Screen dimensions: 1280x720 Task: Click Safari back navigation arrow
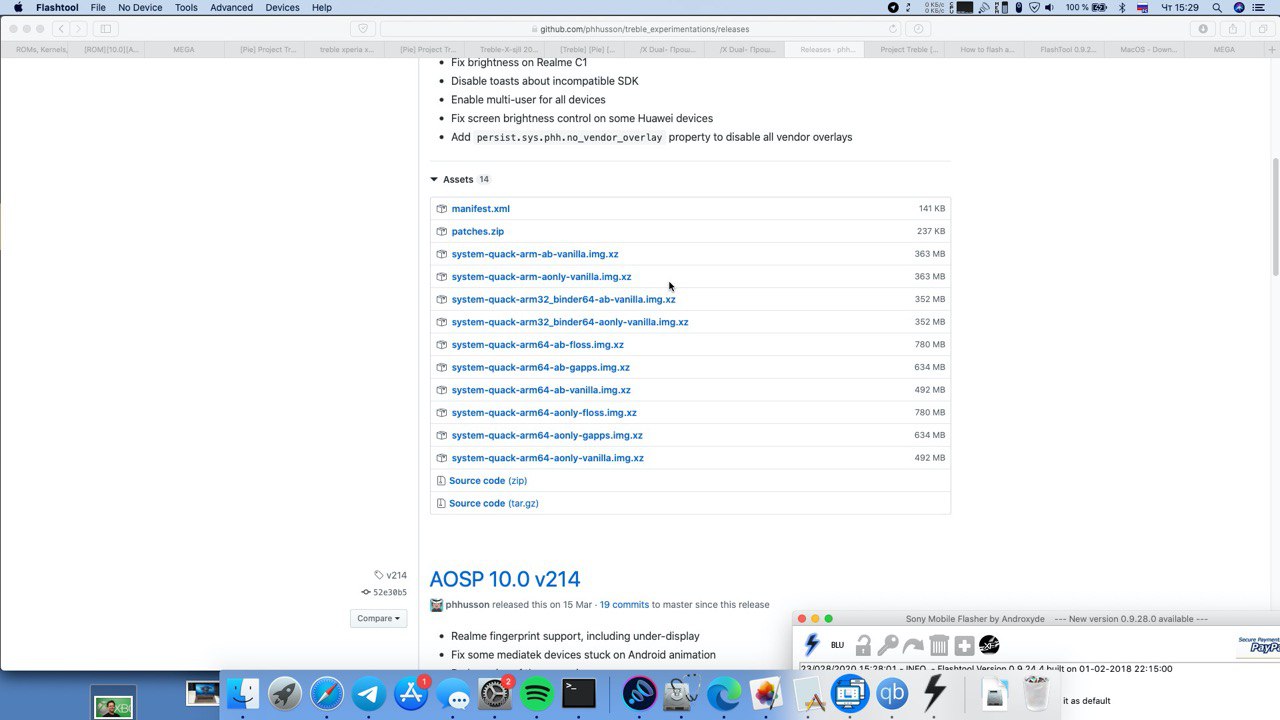[60, 29]
